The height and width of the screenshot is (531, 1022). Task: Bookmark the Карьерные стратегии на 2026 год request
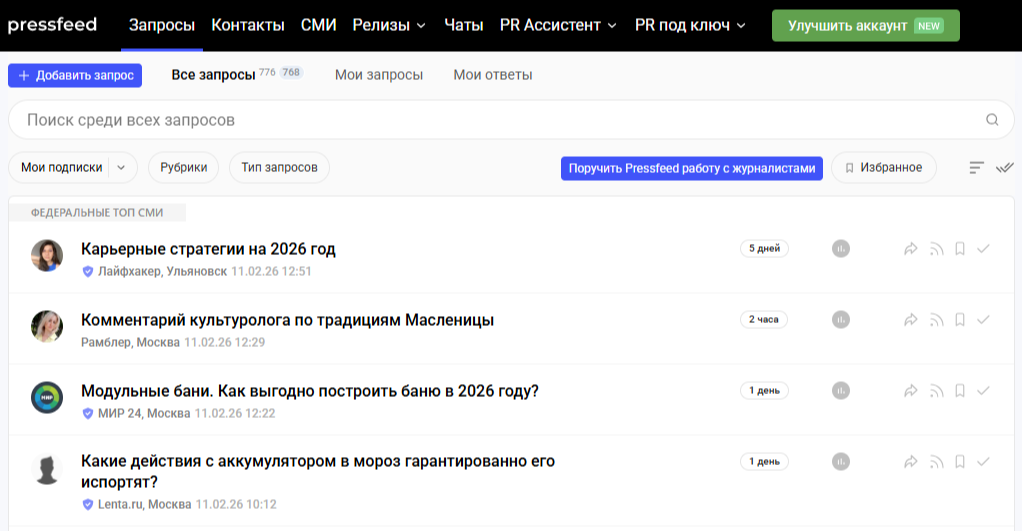[959, 249]
